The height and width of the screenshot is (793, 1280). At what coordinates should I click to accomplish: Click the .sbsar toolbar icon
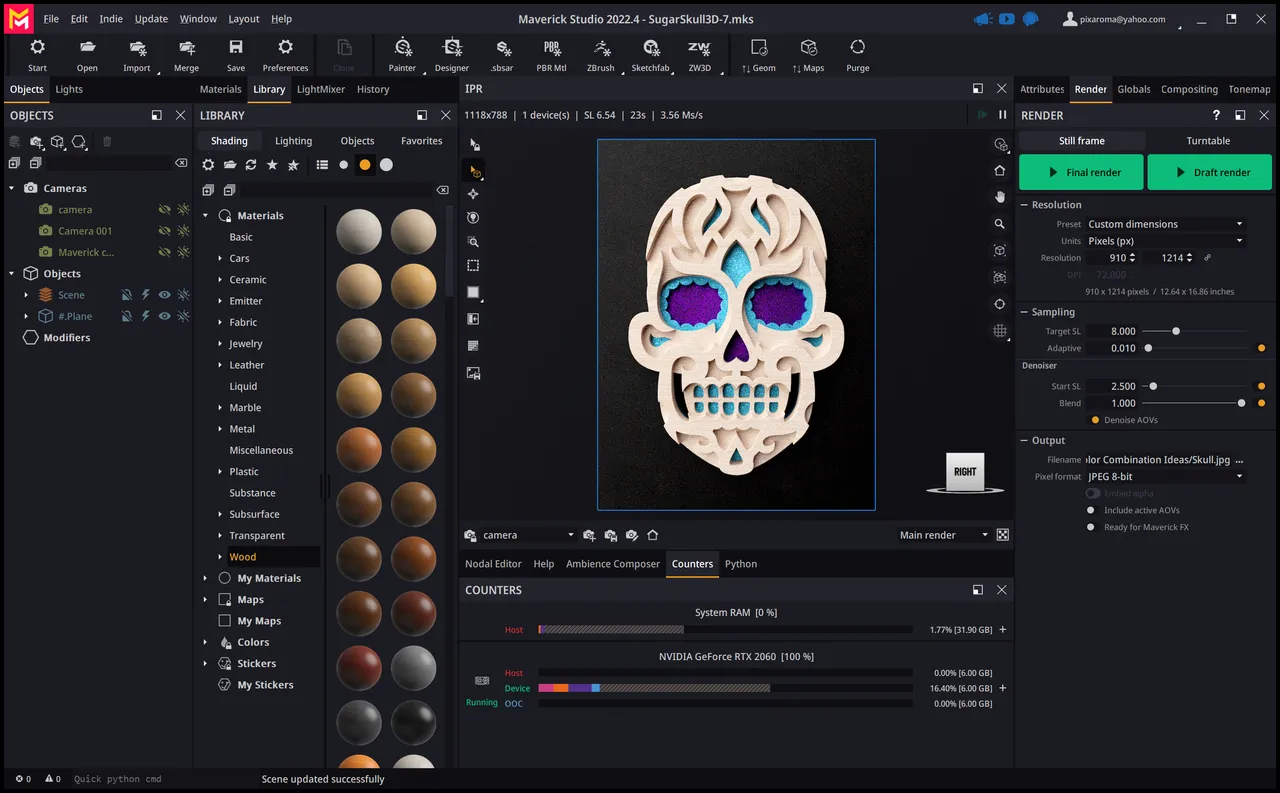point(502,55)
